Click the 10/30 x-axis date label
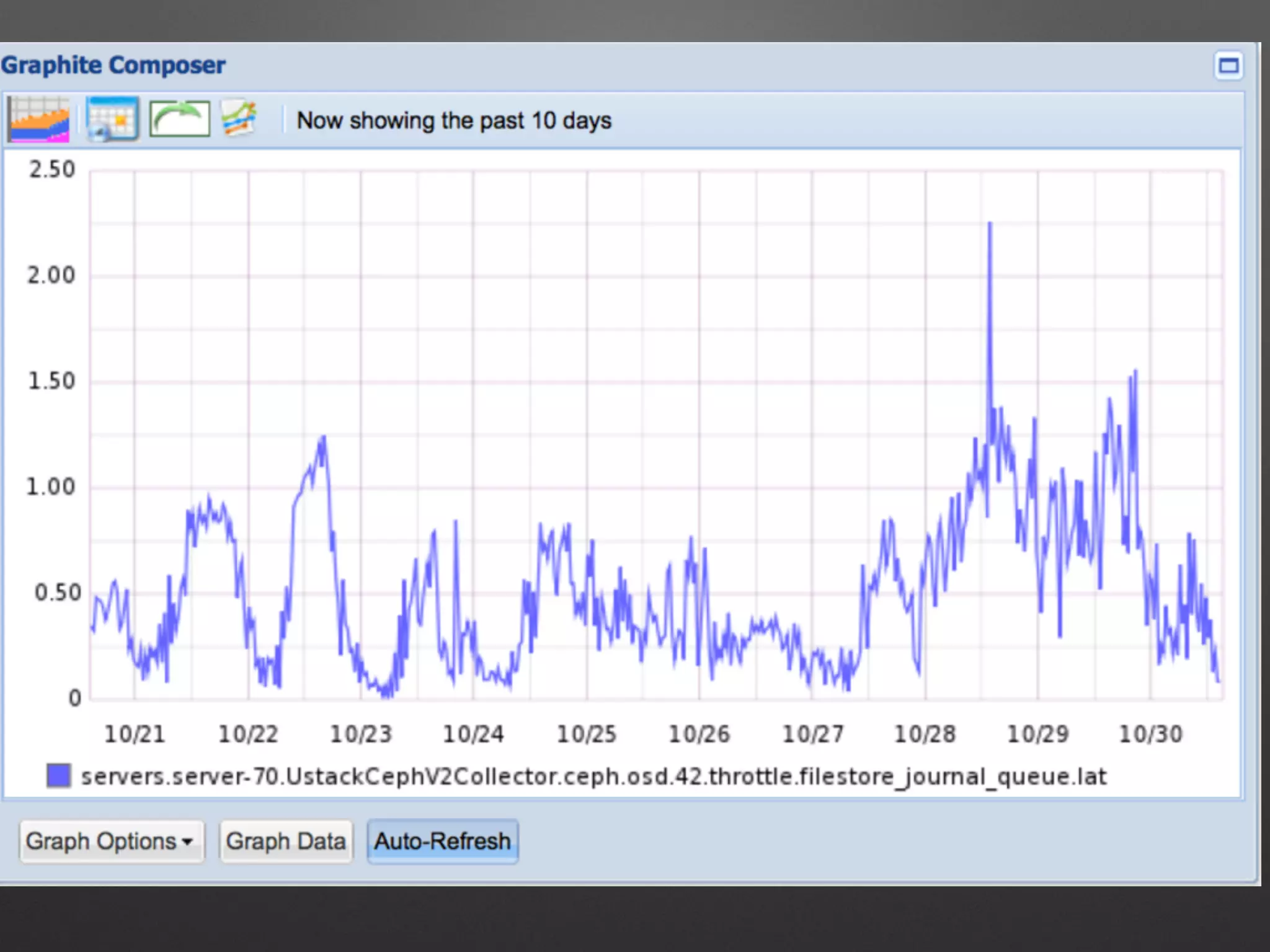Image resolution: width=1270 pixels, height=952 pixels. pos(1150,734)
